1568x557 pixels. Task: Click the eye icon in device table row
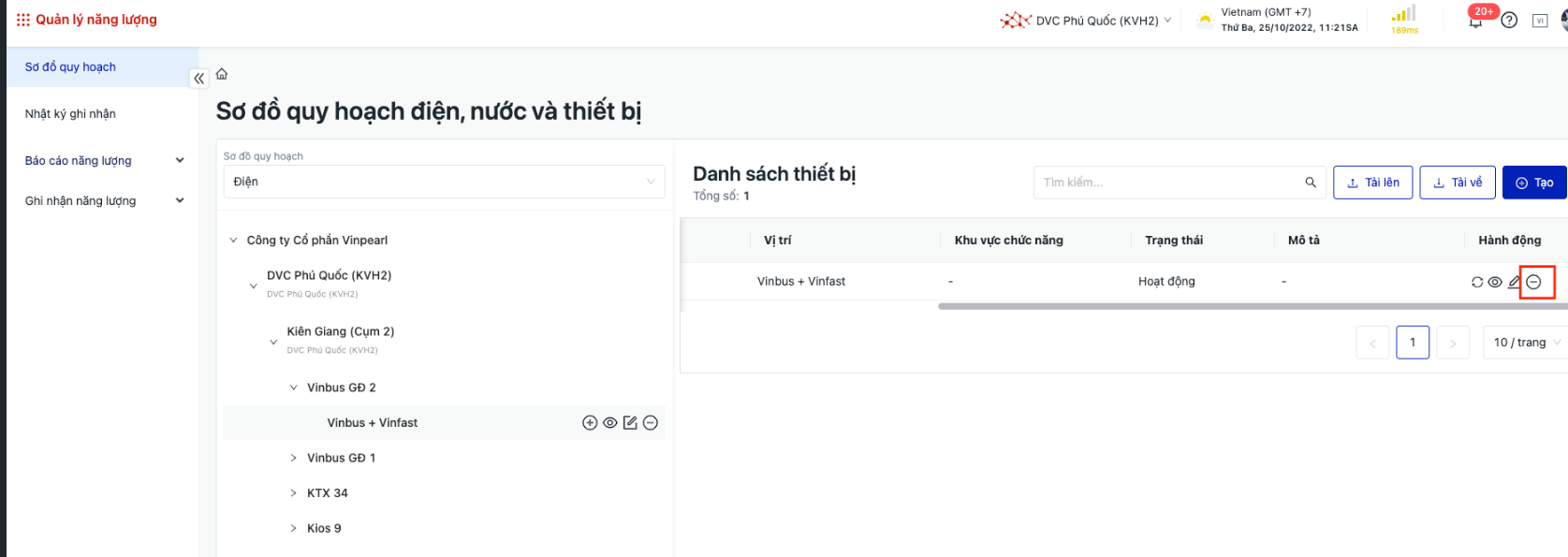(1495, 282)
